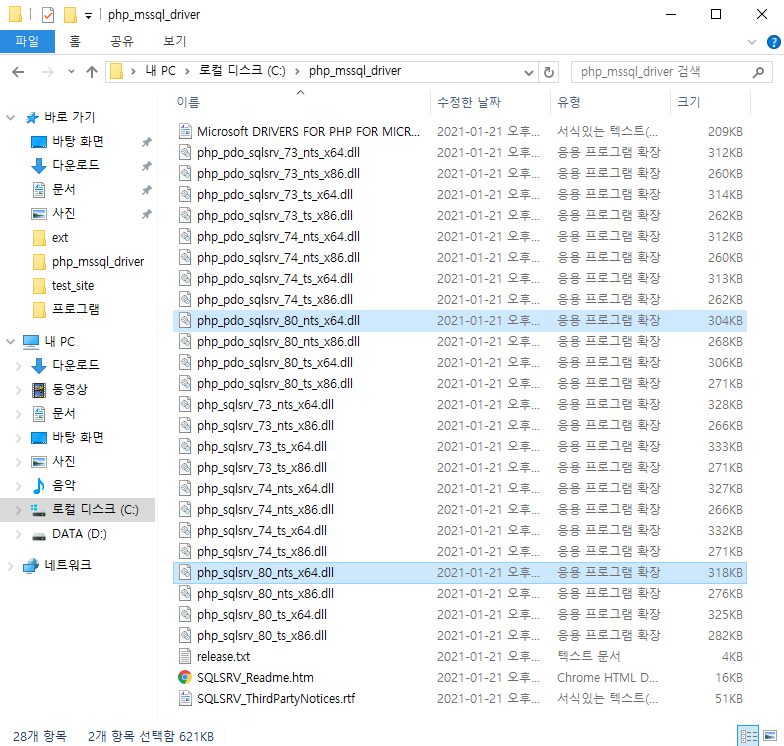Open the 홈 ribbon tab
The height and width of the screenshot is (746, 784).
(74, 41)
